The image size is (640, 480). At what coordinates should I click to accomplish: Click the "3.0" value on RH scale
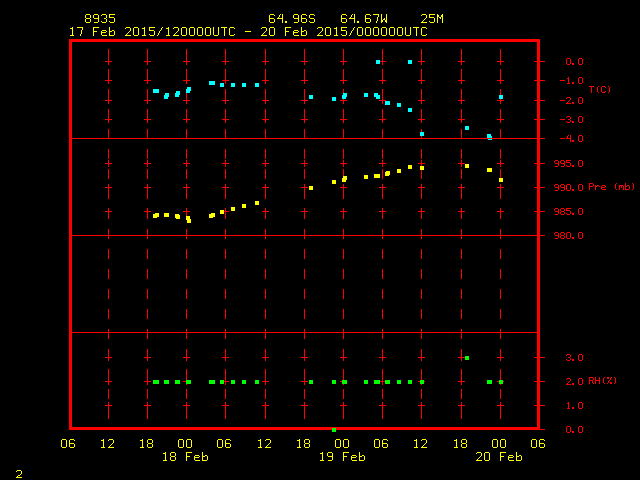pos(574,358)
